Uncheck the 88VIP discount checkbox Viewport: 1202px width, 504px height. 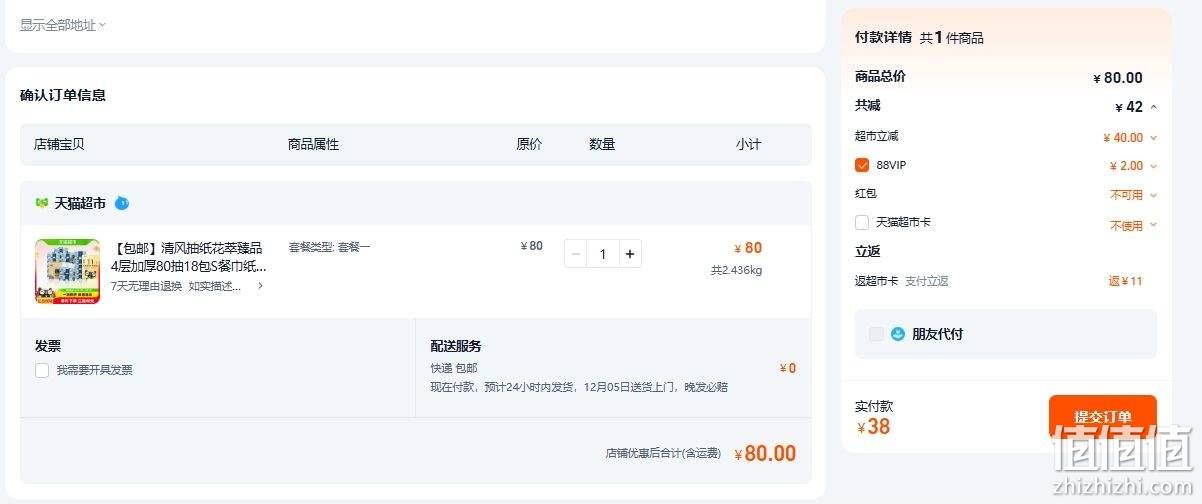862,165
